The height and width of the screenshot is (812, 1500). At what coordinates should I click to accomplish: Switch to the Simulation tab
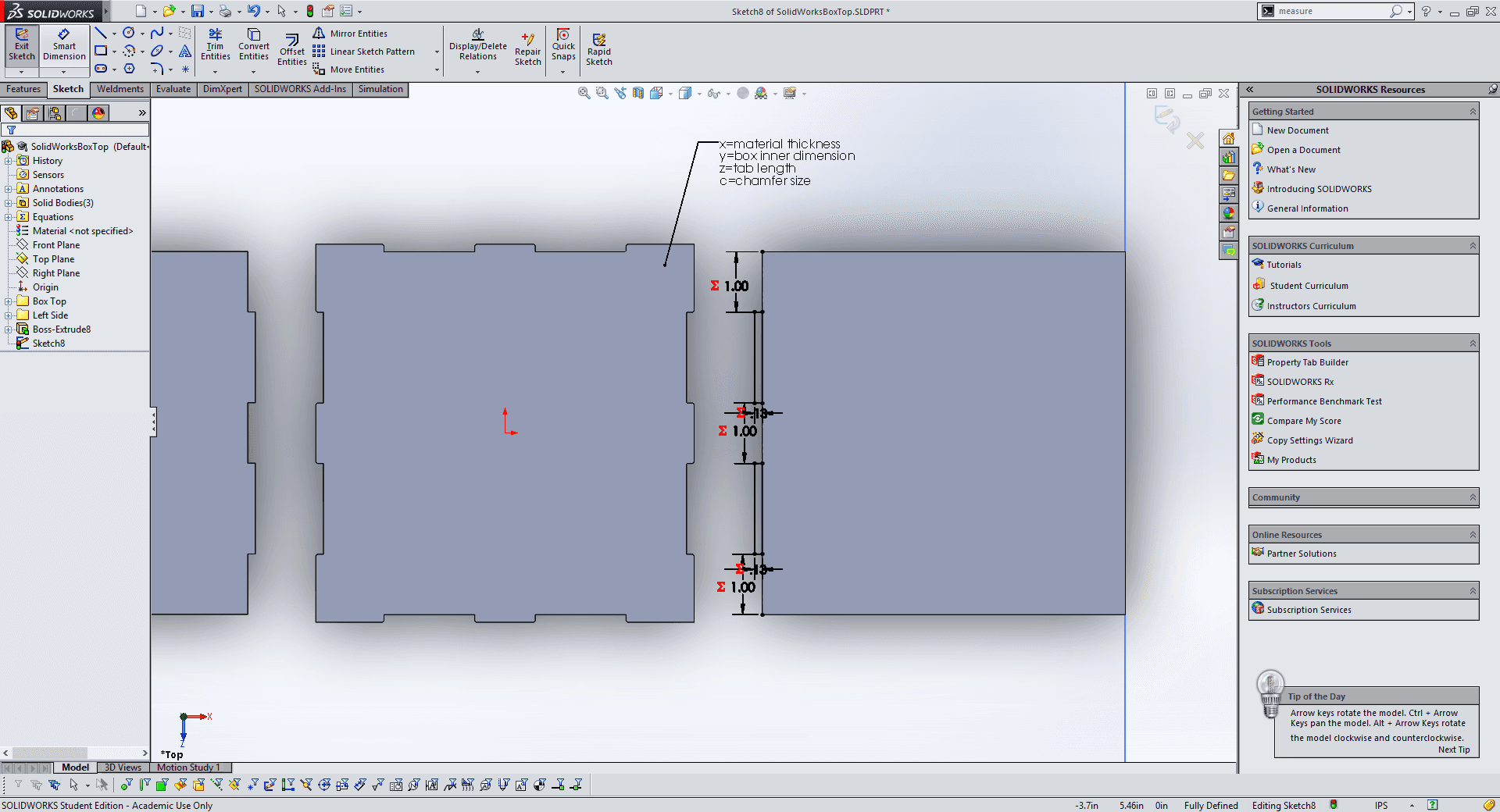[380, 89]
